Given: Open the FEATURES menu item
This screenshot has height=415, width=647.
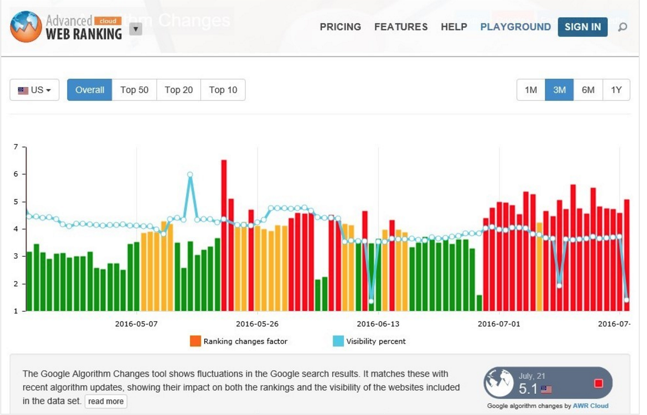Looking at the screenshot, I should pos(401,27).
